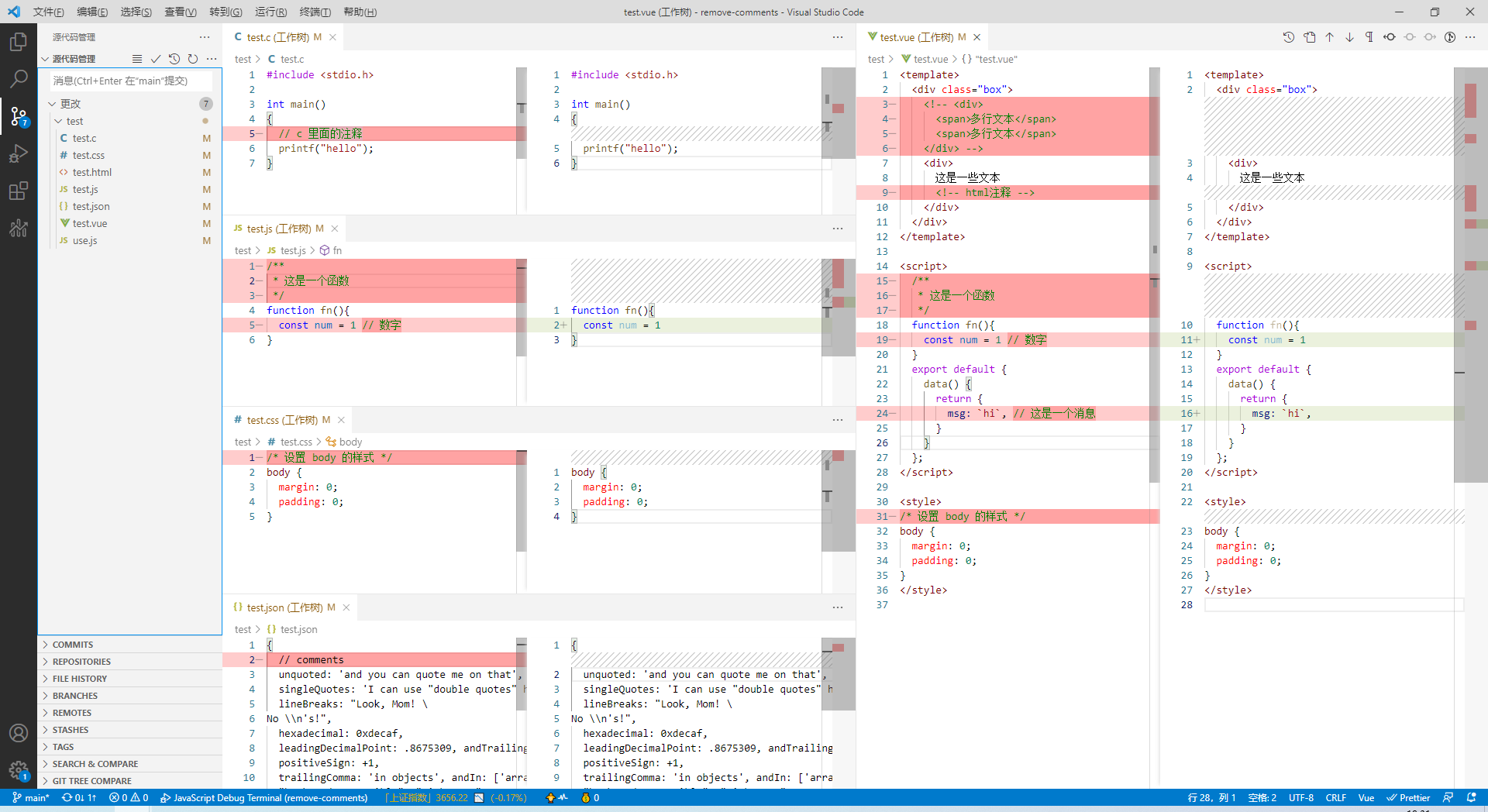Open more actions for the test.js editor group
The height and width of the screenshot is (812, 1488).
838,229
